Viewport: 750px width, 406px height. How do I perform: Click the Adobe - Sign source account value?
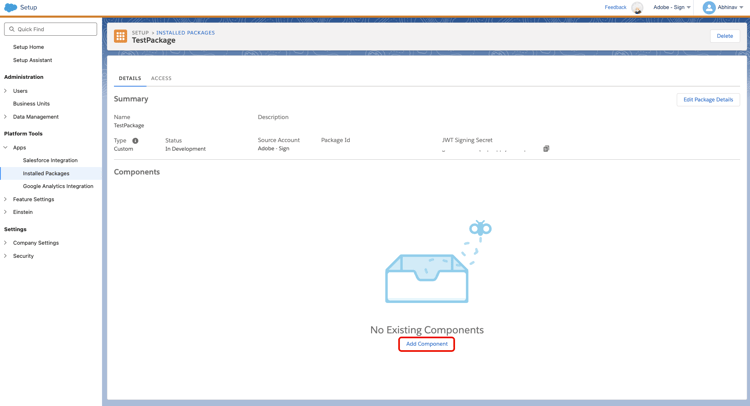coord(274,148)
